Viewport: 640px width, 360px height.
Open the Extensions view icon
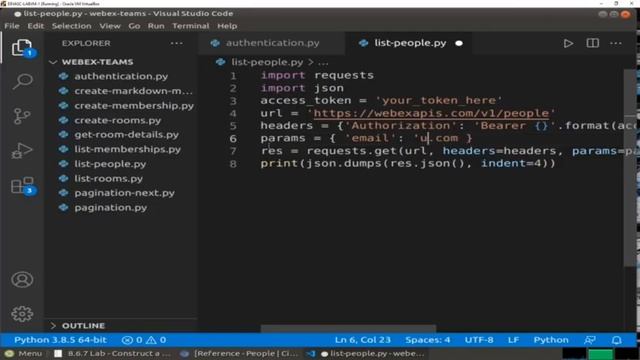(x=22, y=186)
